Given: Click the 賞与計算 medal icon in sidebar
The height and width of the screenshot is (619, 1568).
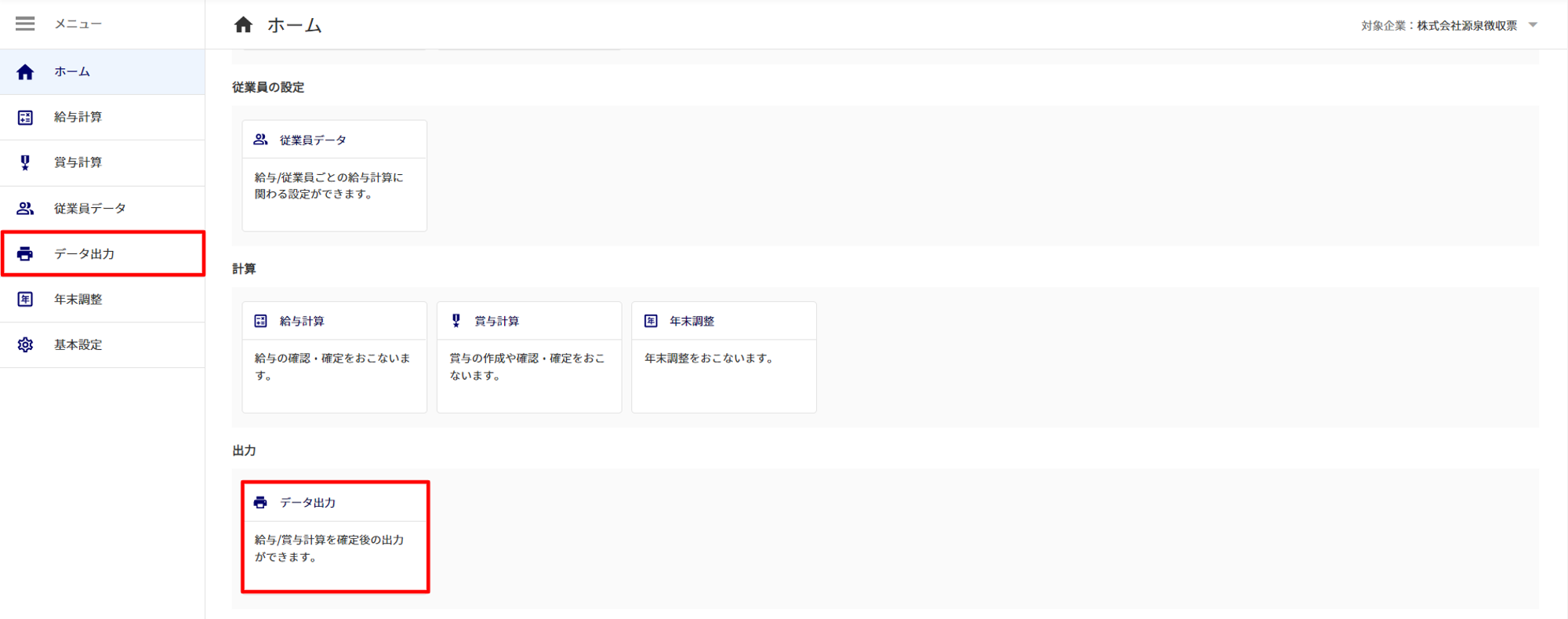Looking at the screenshot, I should tap(25, 162).
